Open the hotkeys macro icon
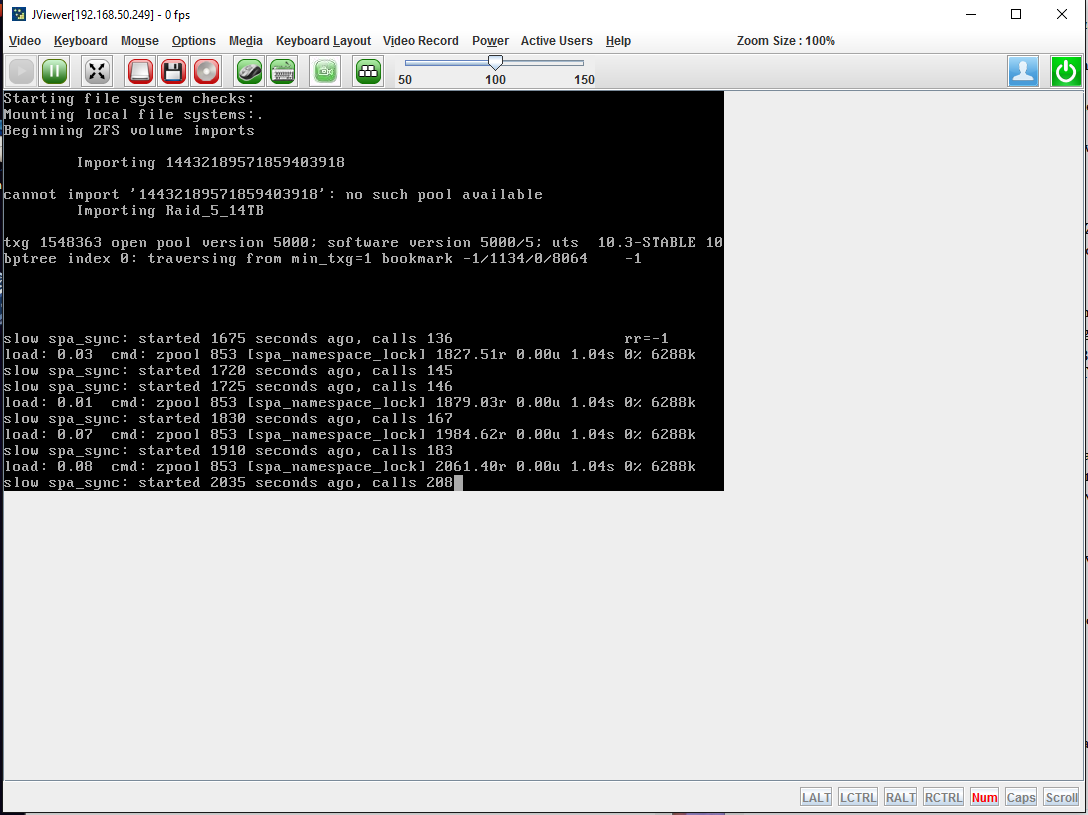This screenshot has width=1088, height=815. [x=368, y=71]
